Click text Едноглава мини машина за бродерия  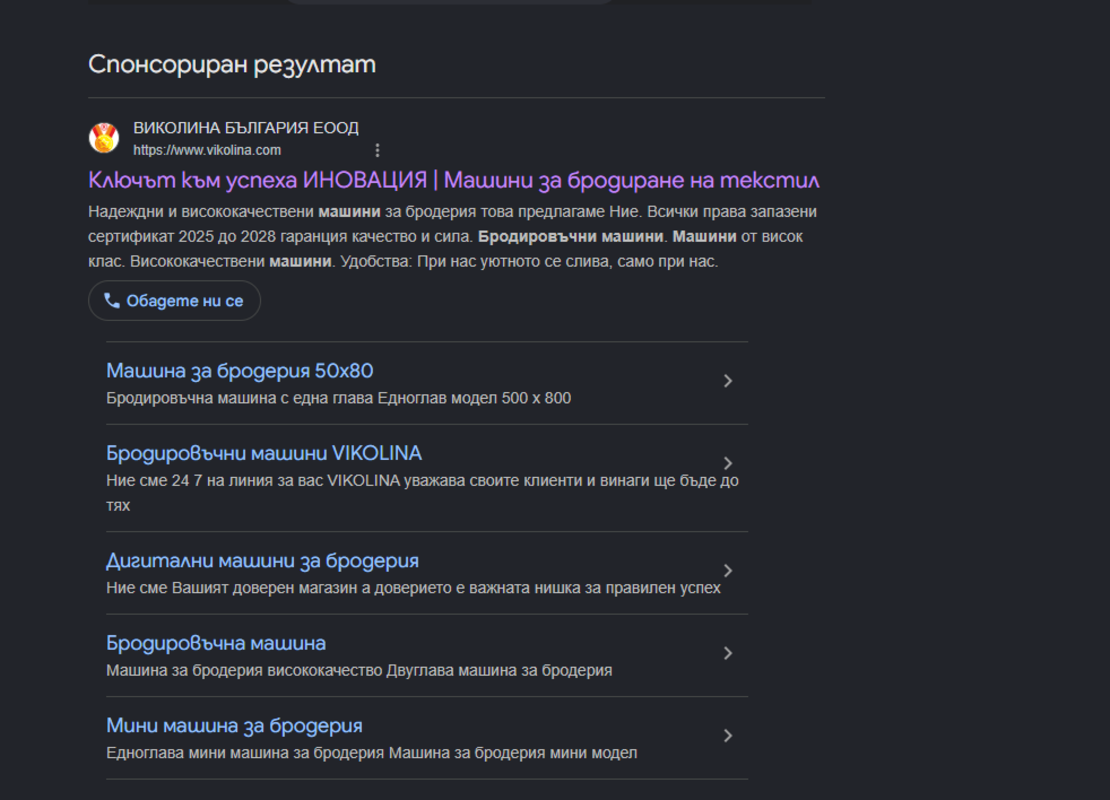(x=372, y=753)
